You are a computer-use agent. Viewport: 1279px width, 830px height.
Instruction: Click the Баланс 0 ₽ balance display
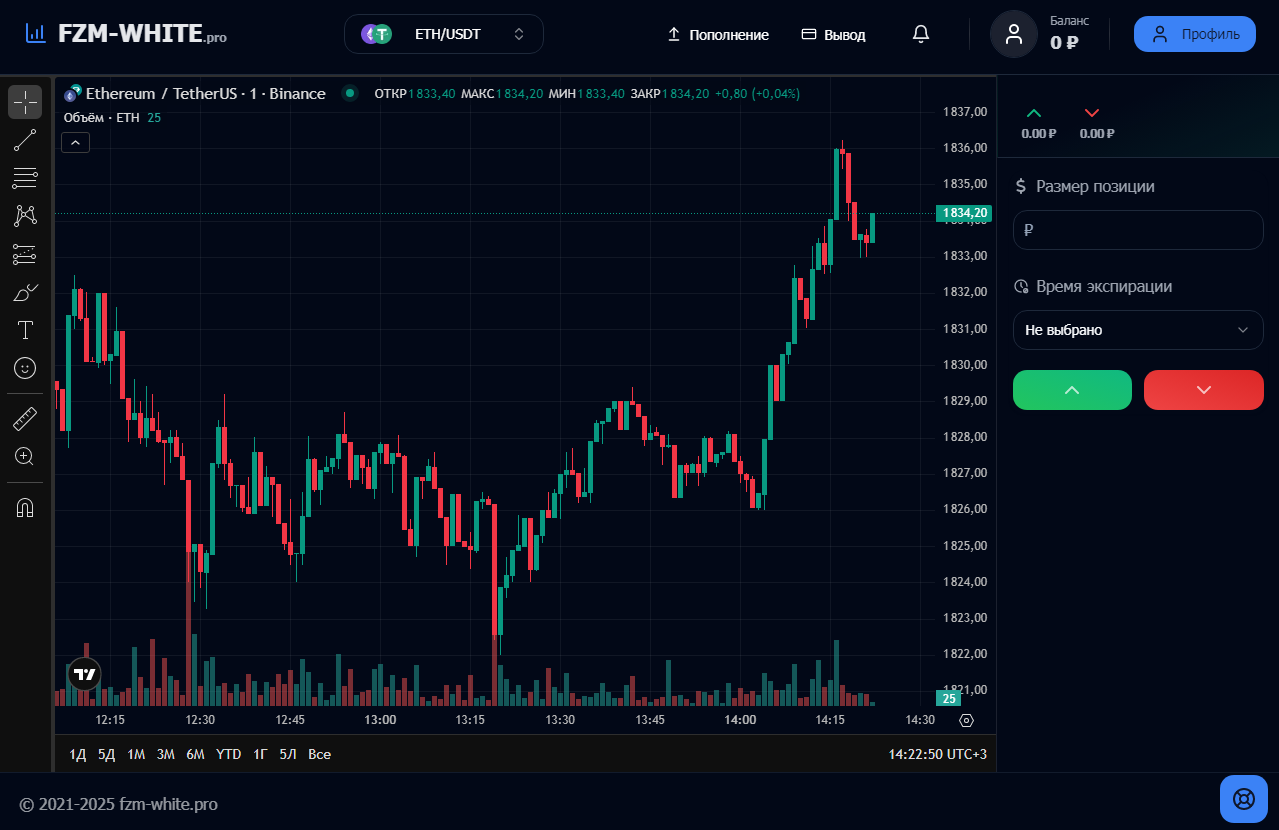pyautogui.click(x=1068, y=34)
